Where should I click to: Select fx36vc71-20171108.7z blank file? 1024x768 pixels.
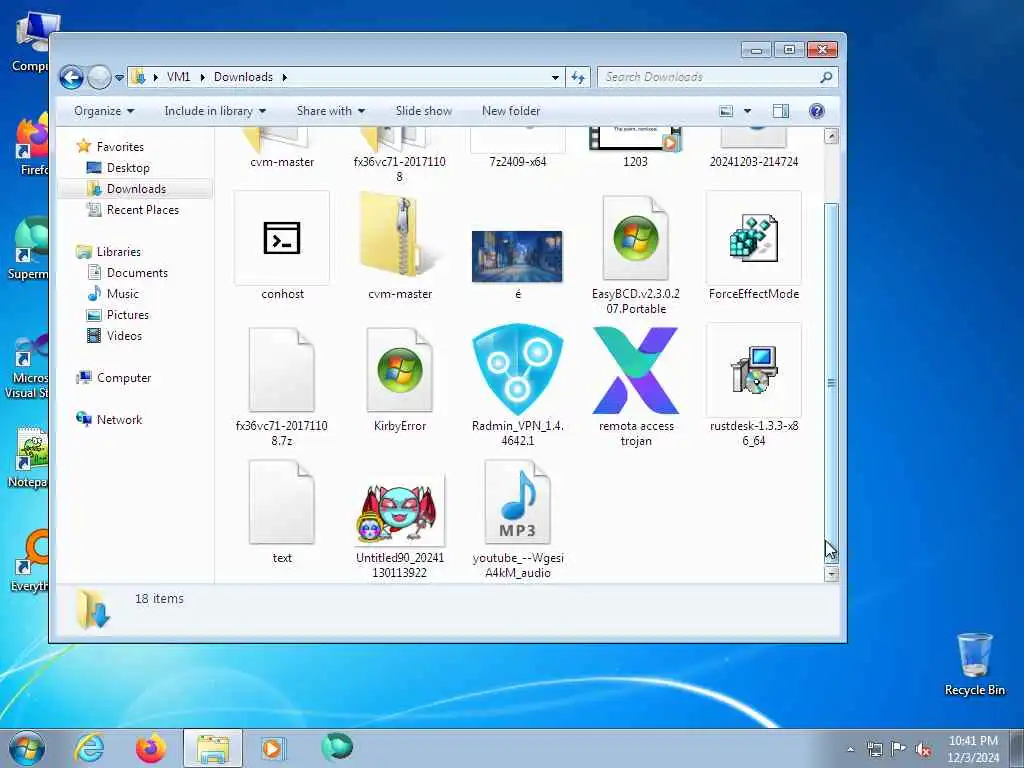click(x=281, y=370)
